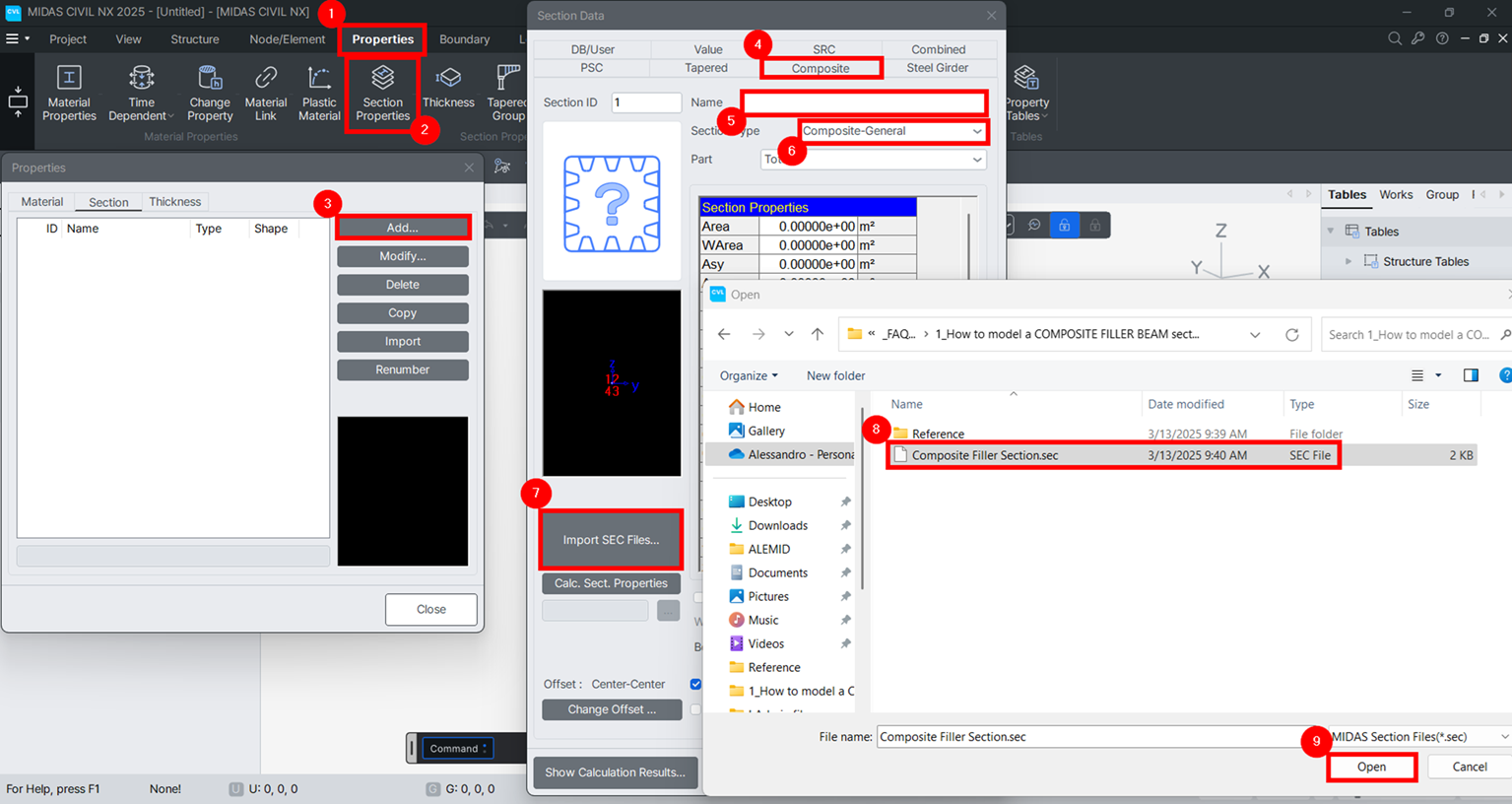Toggle the checkbox next to Center-Center offset
Screen dimensions: 1512x804
(695, 684)
